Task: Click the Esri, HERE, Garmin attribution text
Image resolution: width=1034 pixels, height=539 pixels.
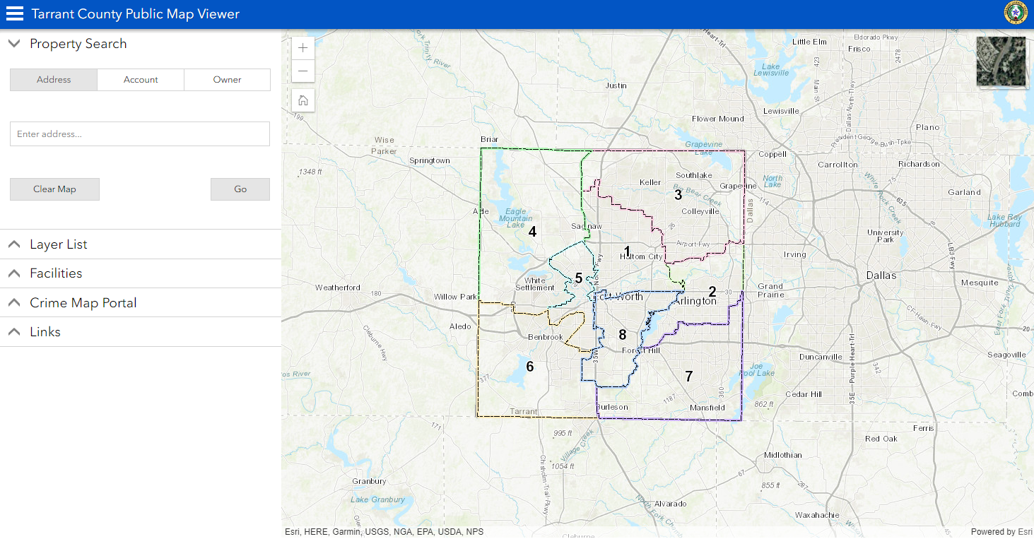Action: [384, 532]
